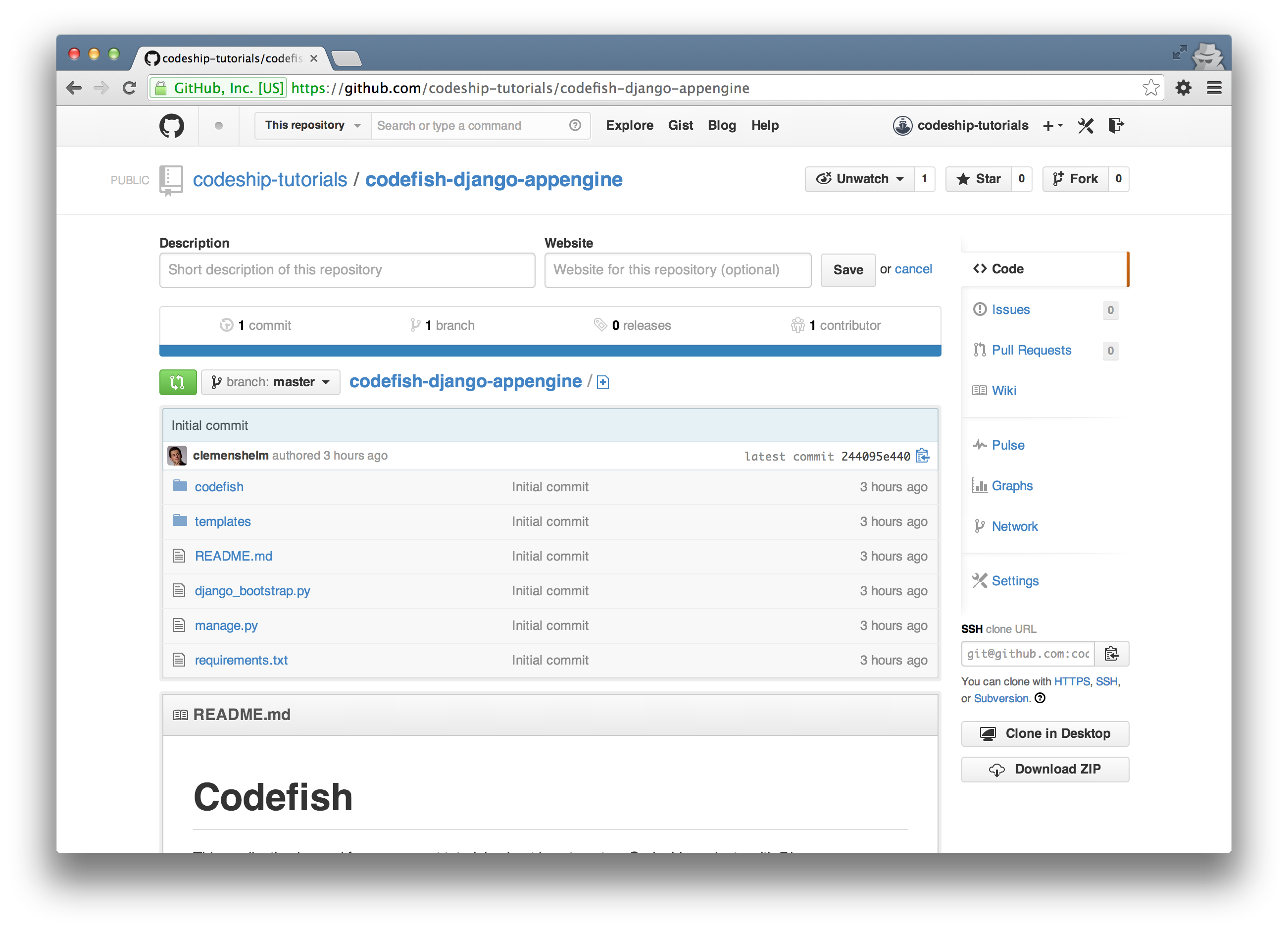Click the browser extension gear icon
Image resolution: width=1288 pixels, height=931 pixels.
[x=1183, y=88]
